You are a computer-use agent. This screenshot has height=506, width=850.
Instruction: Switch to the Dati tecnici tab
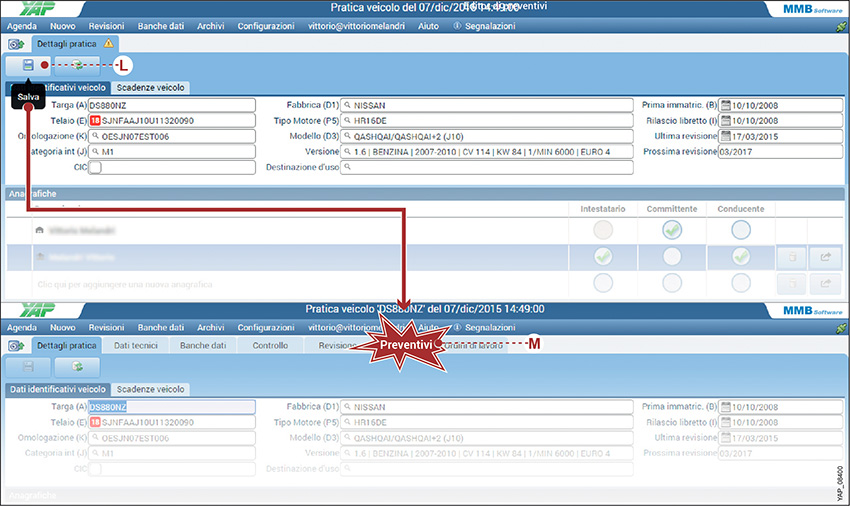136,345
